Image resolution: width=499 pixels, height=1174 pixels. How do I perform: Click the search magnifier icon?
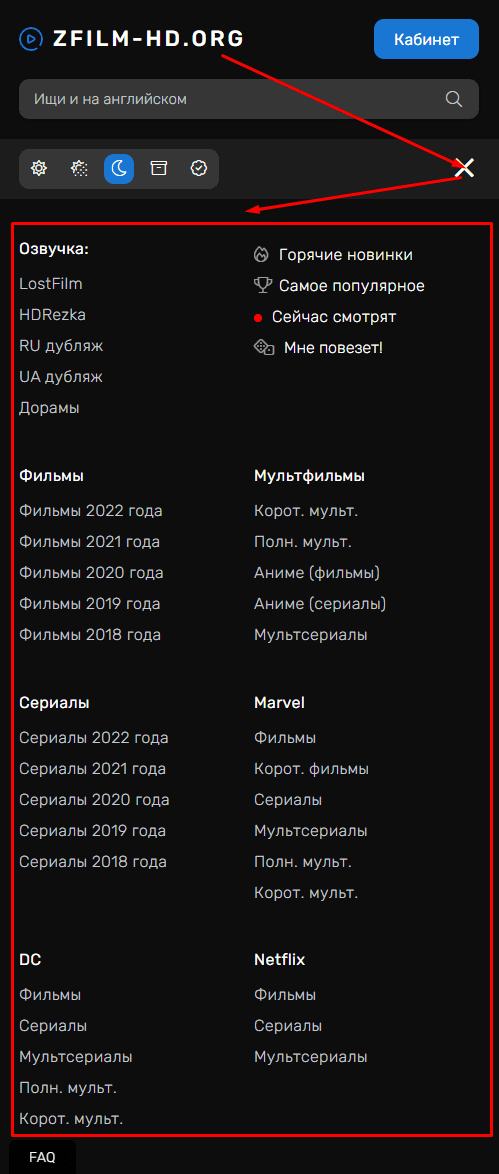pos(453,99)
